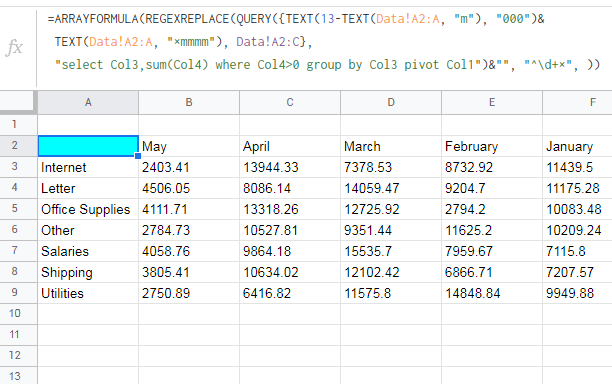Click the January header cell
The image size is (612, 384).
[578, 146]
